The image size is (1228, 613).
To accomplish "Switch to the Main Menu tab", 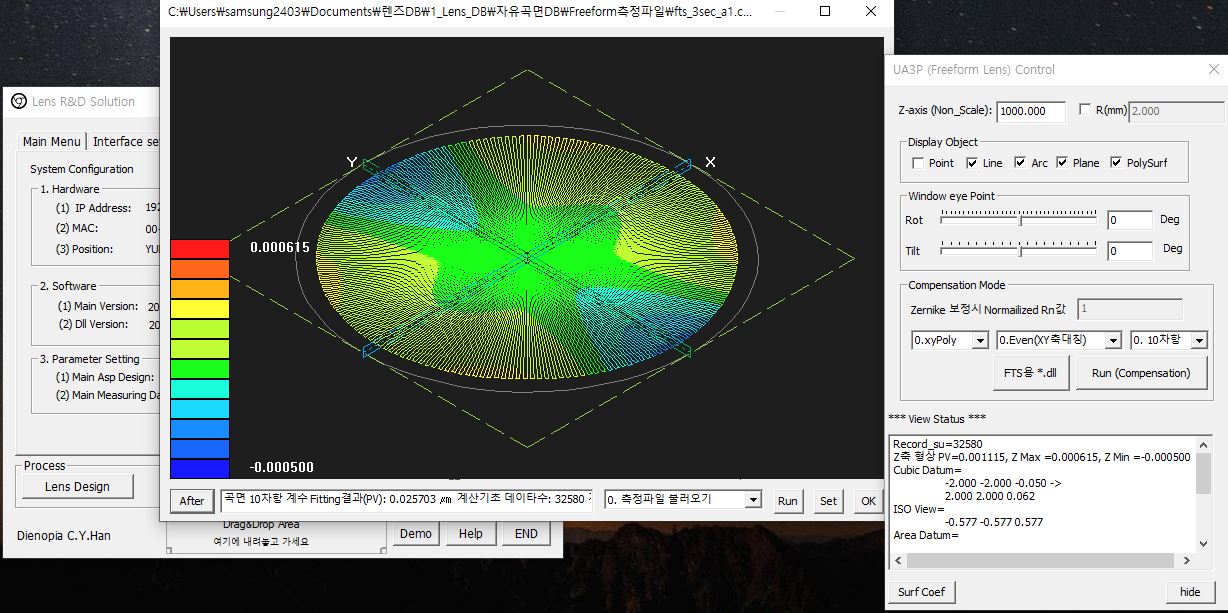I will (51, 142).
